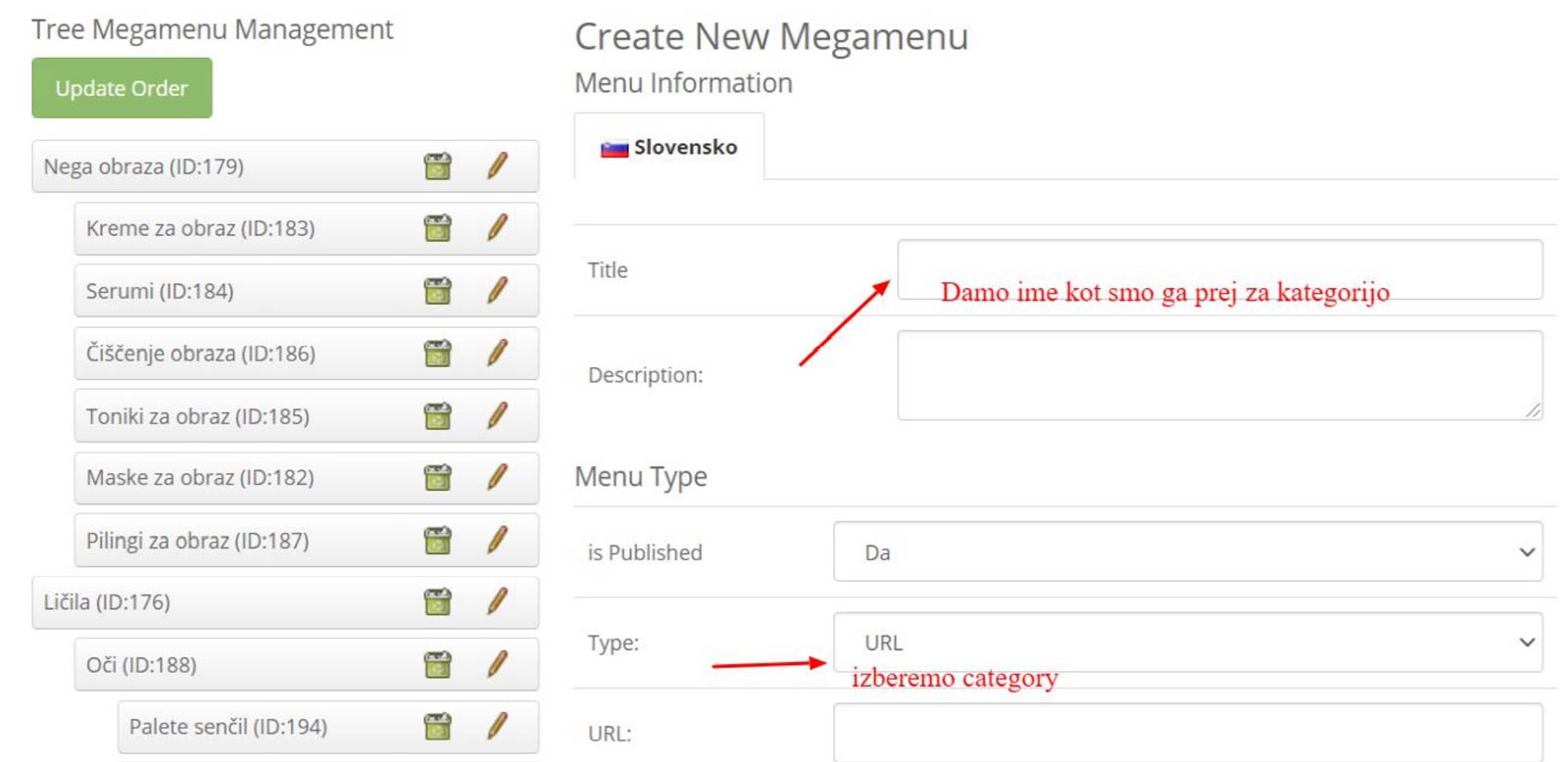Click edit pencil for Čiščenje obraza
This screenshot has height=762, width=1568.
pos(498,353)
